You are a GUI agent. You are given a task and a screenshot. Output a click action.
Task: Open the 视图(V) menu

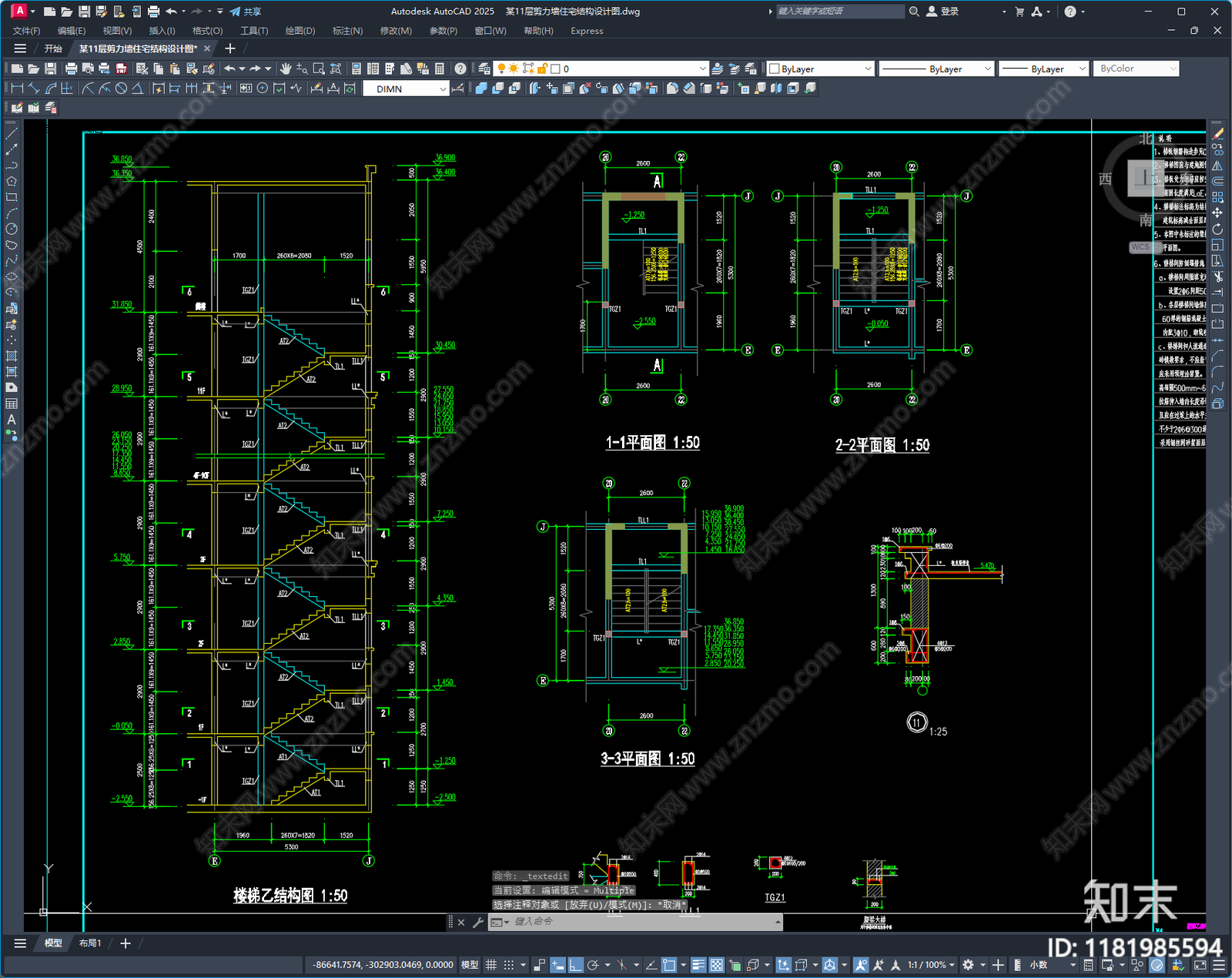point(118,31)
